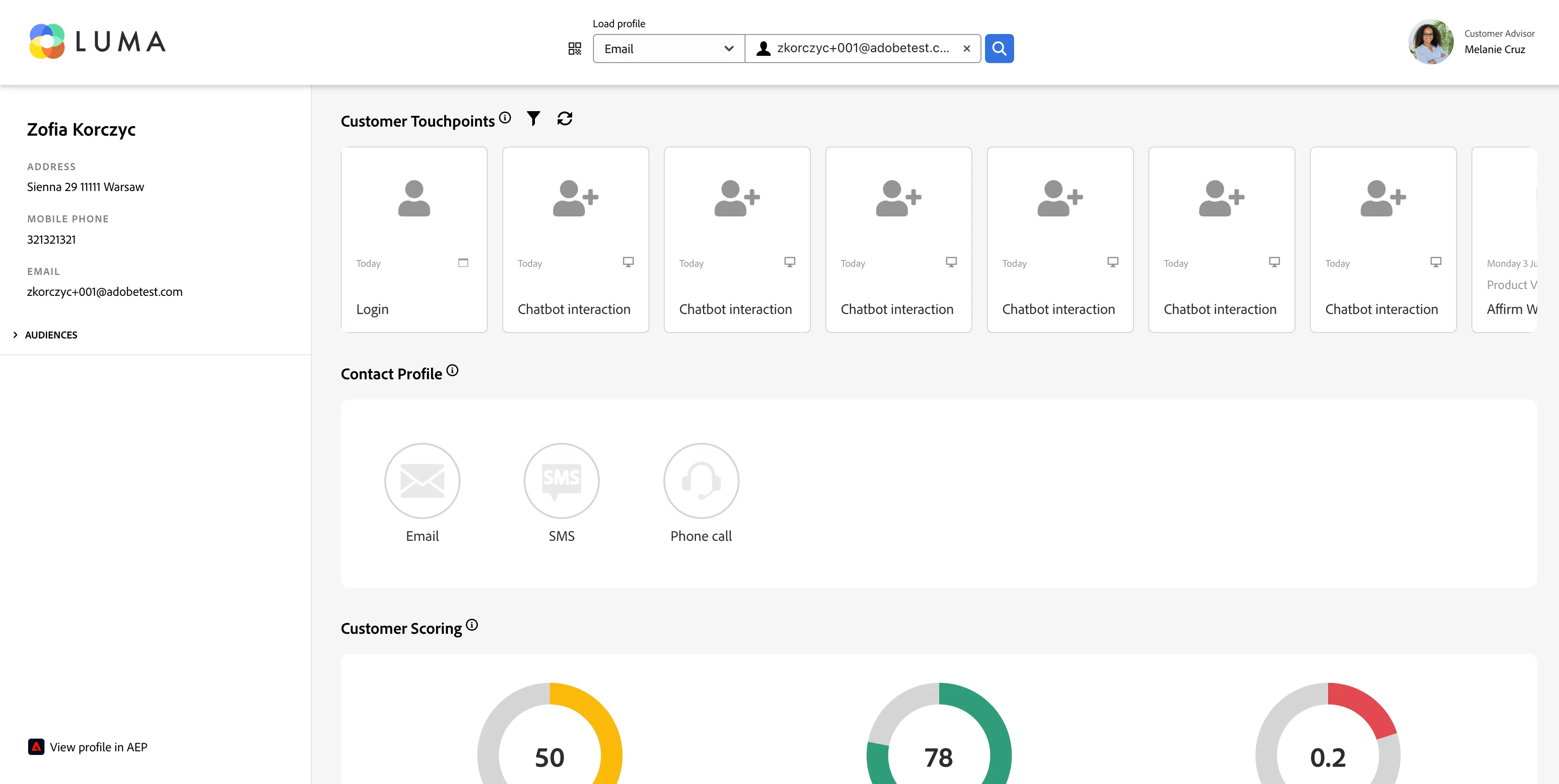This screenshot has height=784, width=1559.
Task: Open the Customer Touchpoints info icon
Action: [x=505, y=118]
